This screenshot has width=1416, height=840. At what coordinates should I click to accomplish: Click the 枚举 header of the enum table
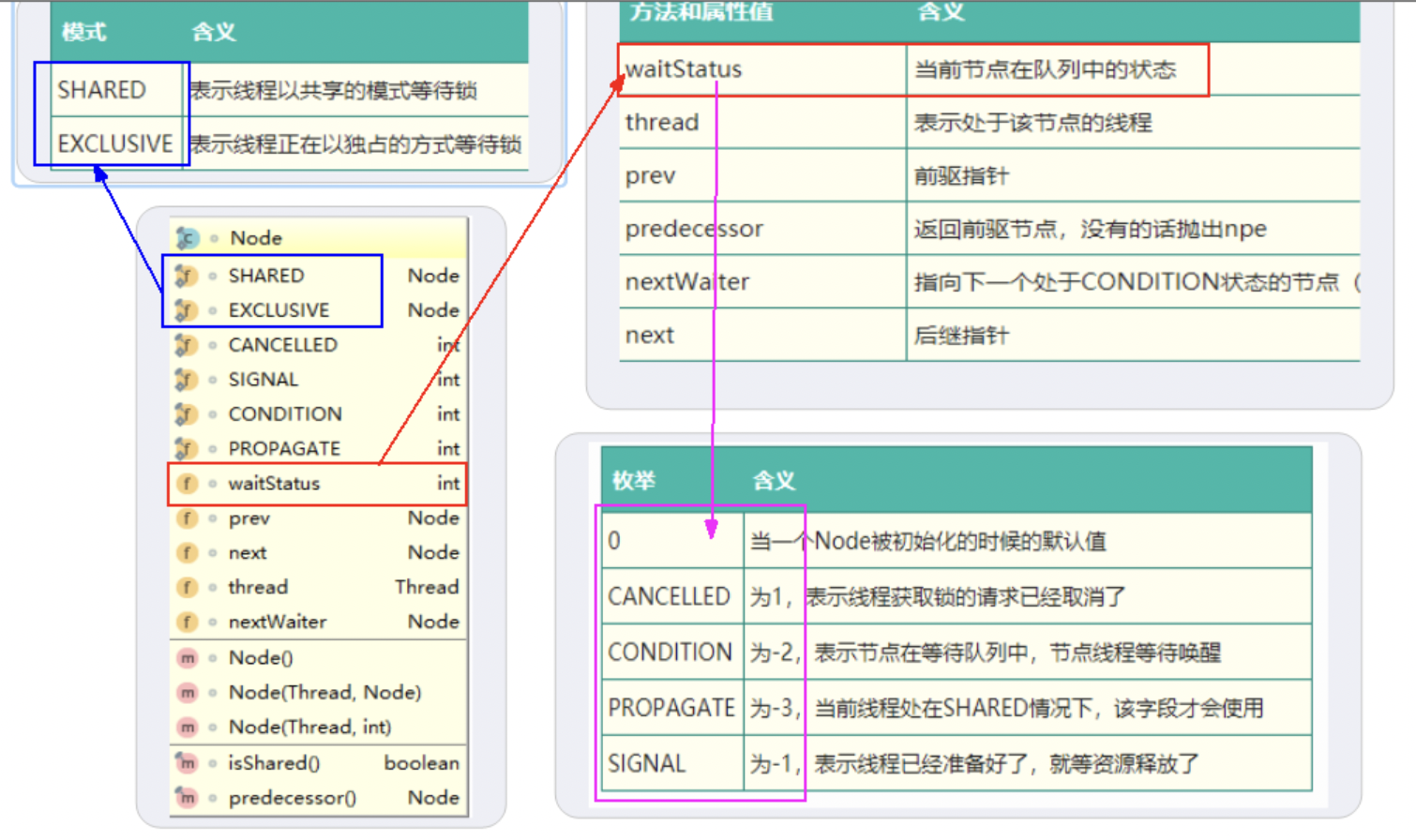(634, 481)
